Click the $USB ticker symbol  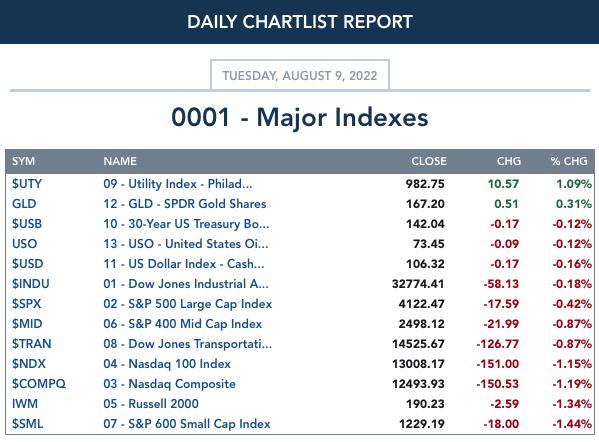coord(27,223)
